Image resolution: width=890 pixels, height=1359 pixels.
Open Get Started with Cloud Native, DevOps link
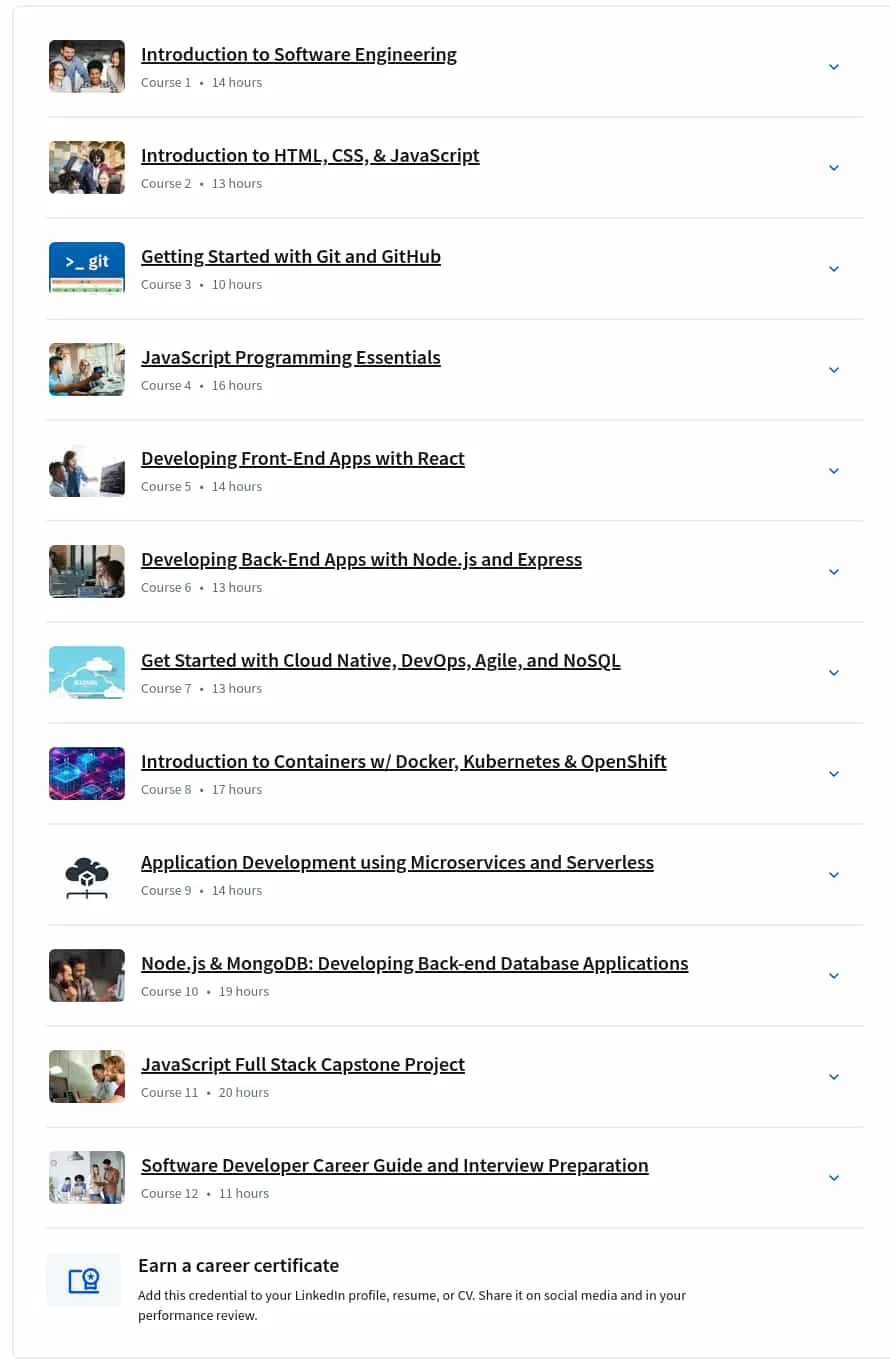coord(381,660)
